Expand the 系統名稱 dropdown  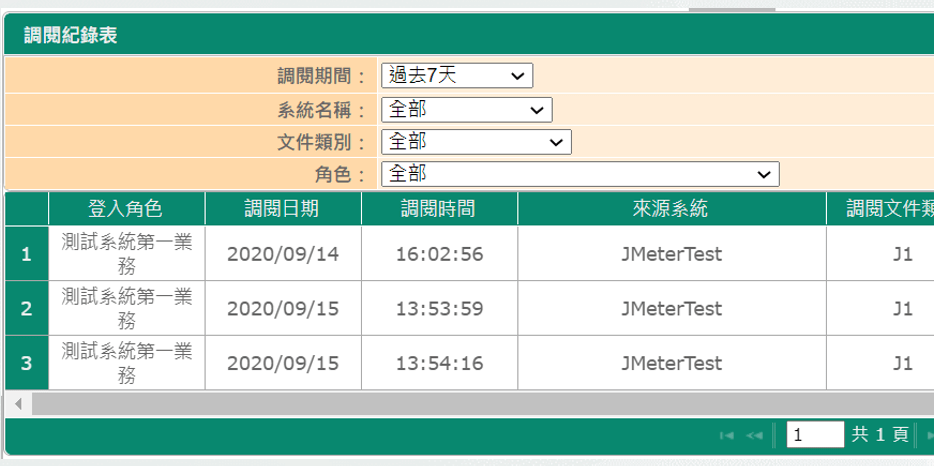466,109
